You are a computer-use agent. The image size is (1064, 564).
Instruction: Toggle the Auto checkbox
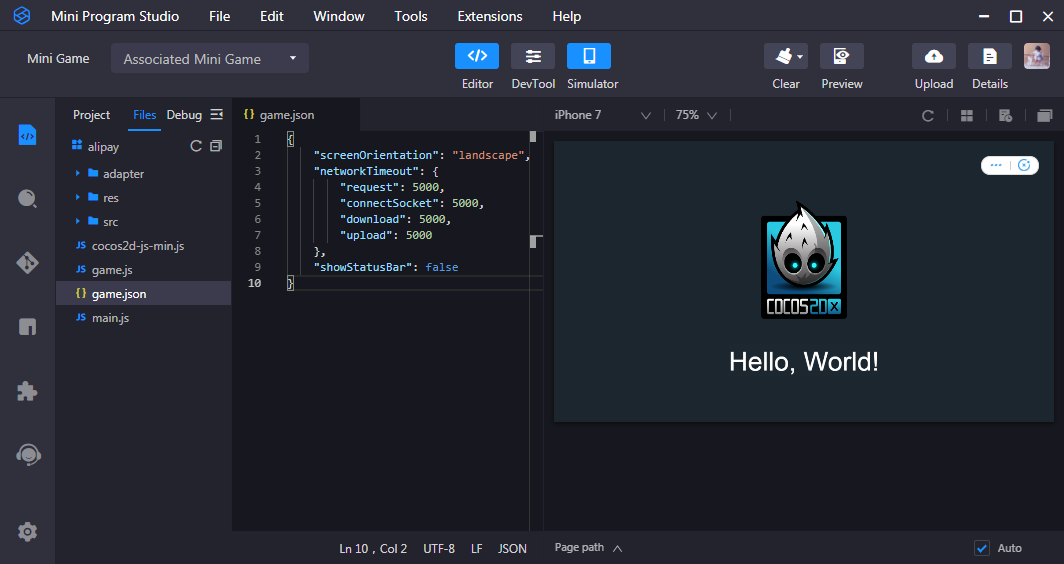981,548
